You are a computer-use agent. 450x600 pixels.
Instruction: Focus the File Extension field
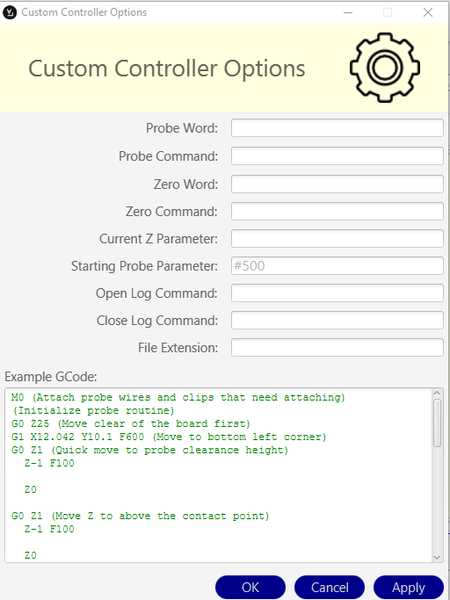337,347
